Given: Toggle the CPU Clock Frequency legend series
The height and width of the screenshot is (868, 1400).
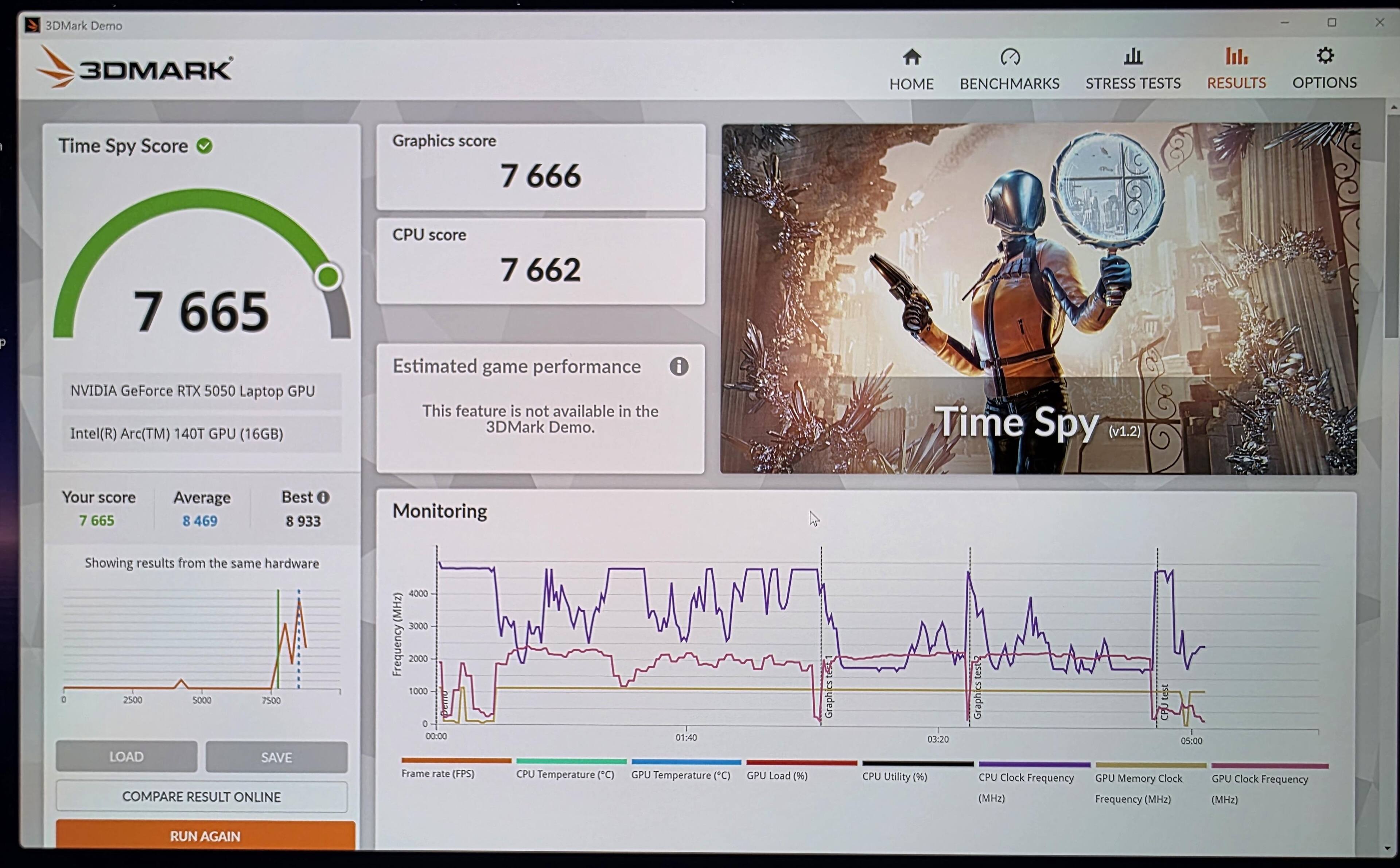Looking at the screenshot, I should pyautogui.click(x=1026, y=778).
